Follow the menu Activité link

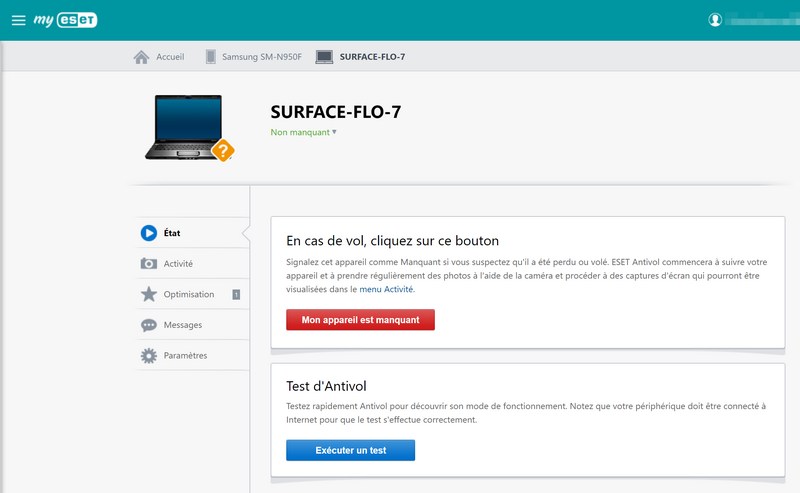[x=387, y=289]
